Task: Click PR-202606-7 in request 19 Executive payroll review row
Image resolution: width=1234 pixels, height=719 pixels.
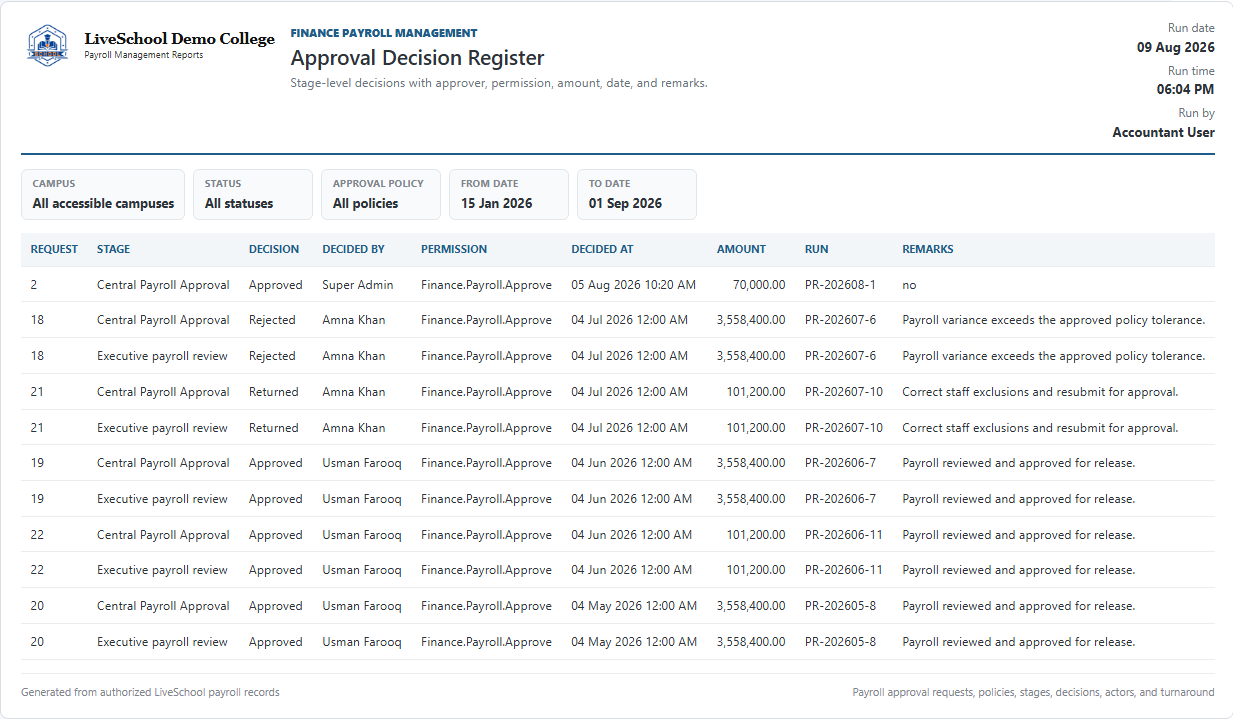Action: (840, 499)
